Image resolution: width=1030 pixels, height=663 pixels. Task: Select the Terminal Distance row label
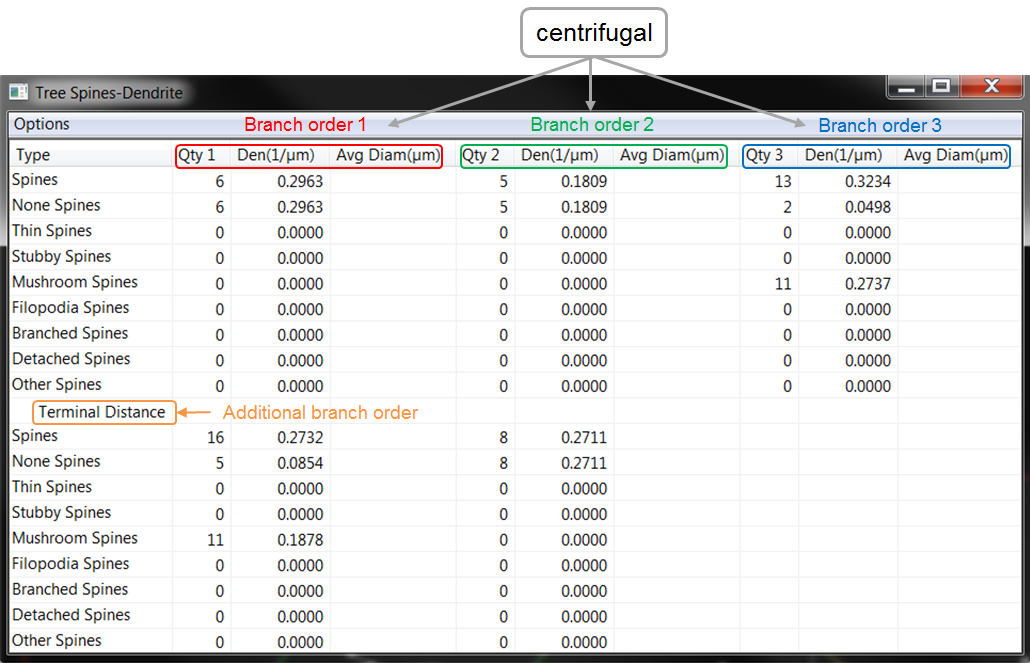103,412
